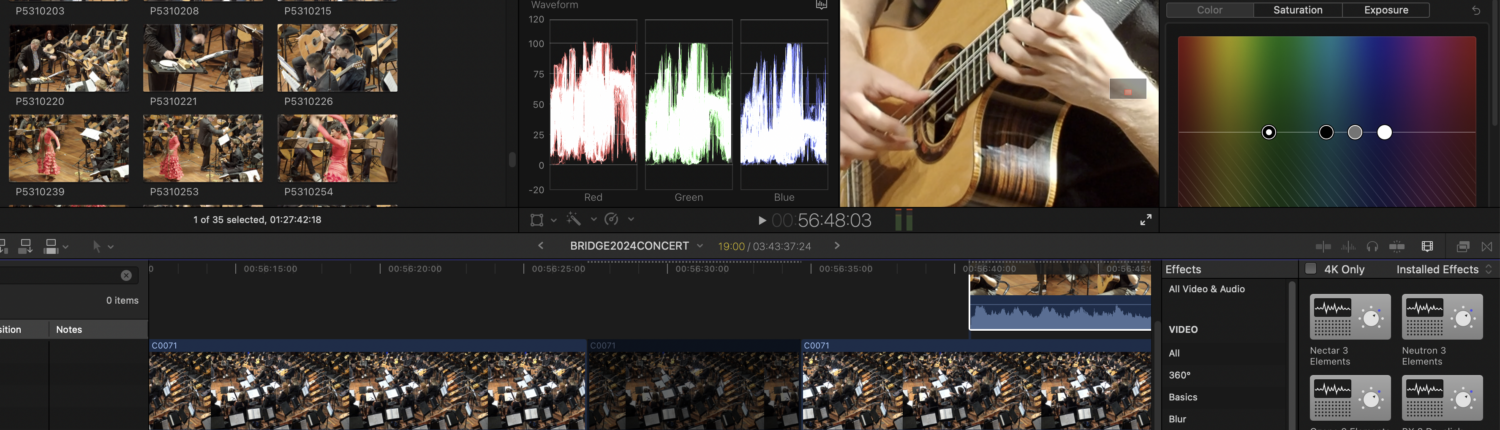
Task: Select the All category under VIDEO
Action: pos(1175,353)
